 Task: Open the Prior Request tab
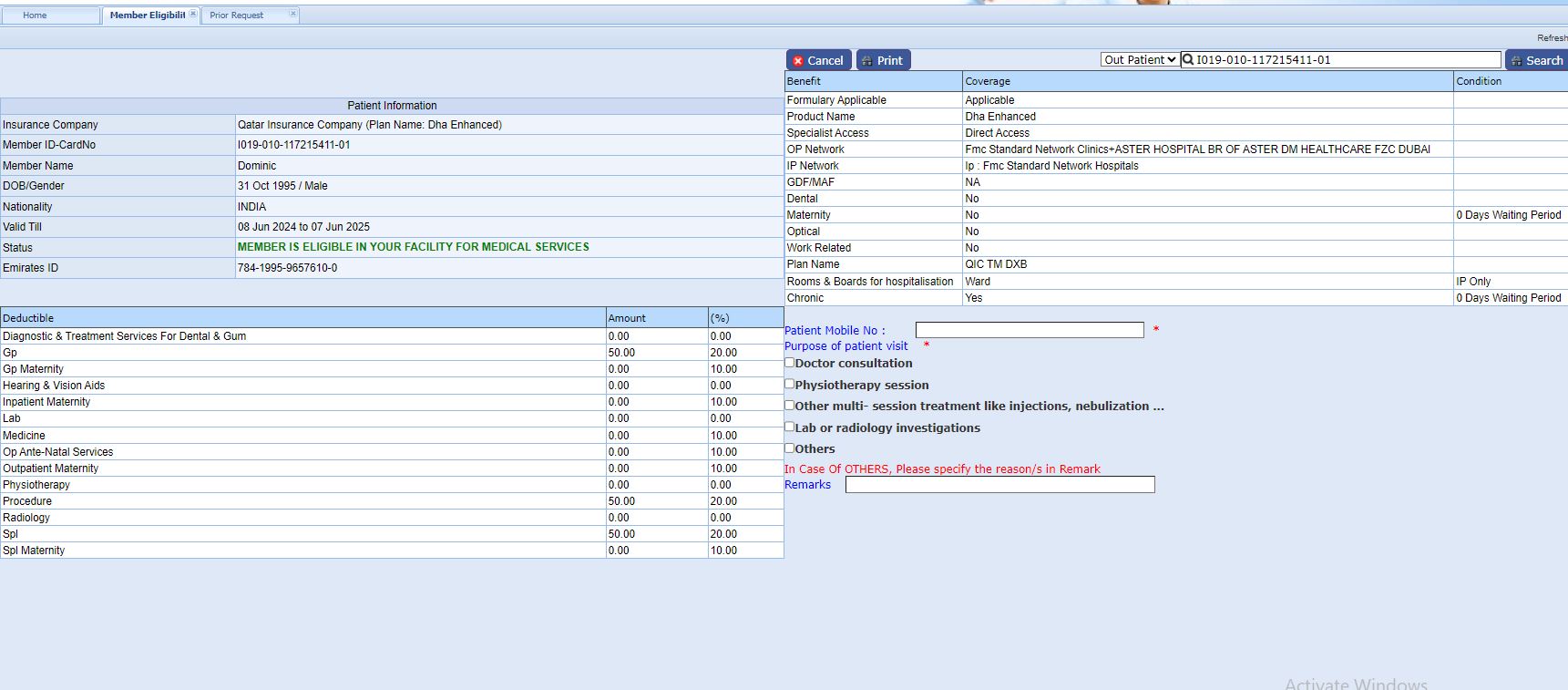[237, 15]
